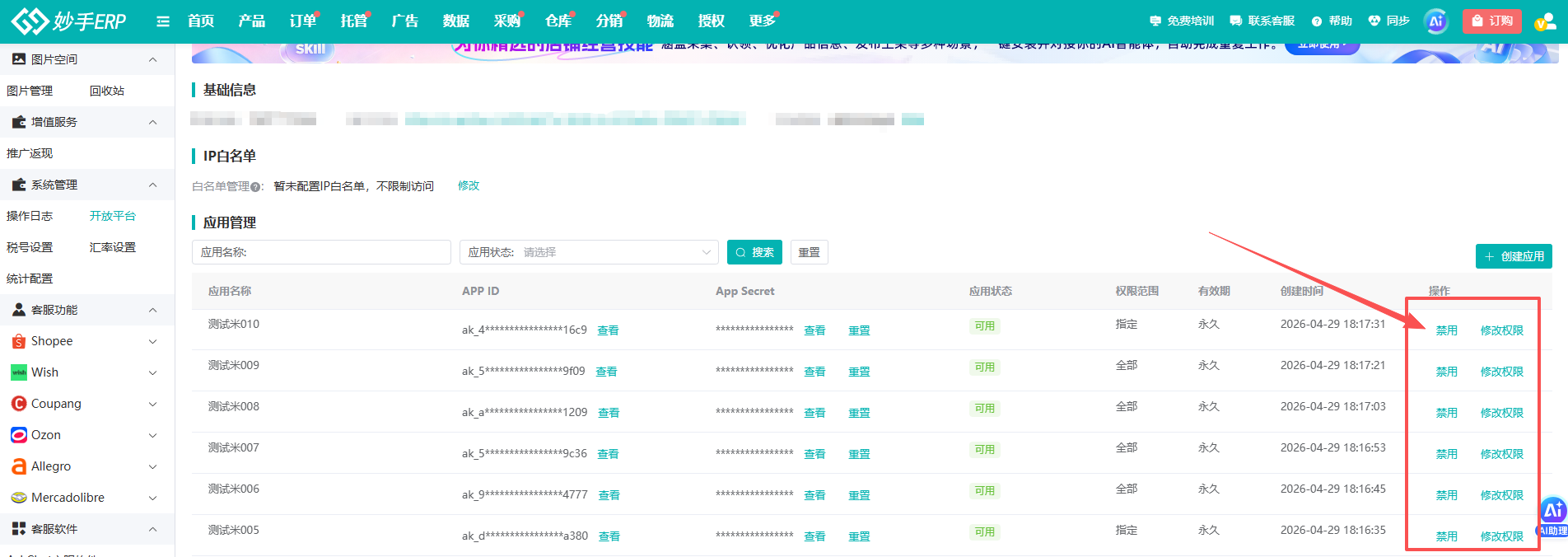Open 推广返现 in sidebar
The image size is (1568, 557).
tap(30, 153)
